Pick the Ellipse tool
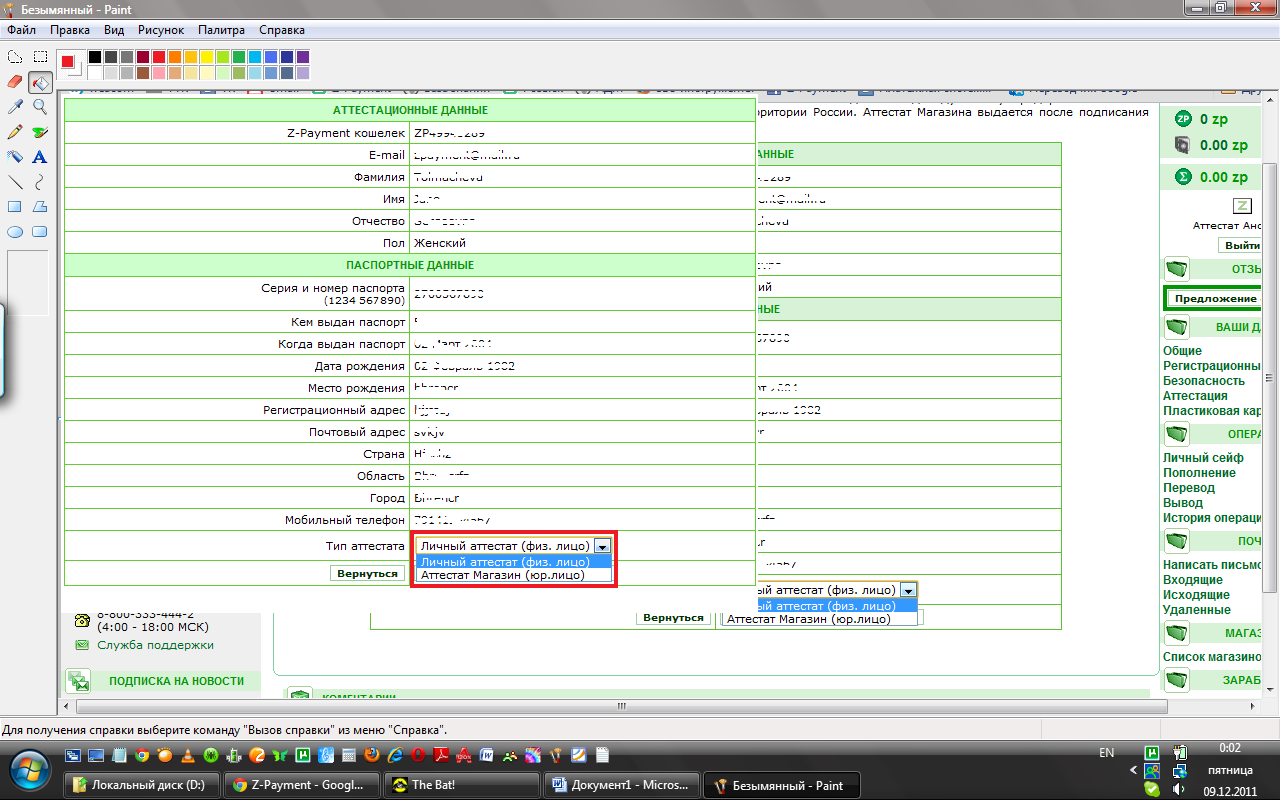Screen dimensions: 1280x800 [15, 231]
